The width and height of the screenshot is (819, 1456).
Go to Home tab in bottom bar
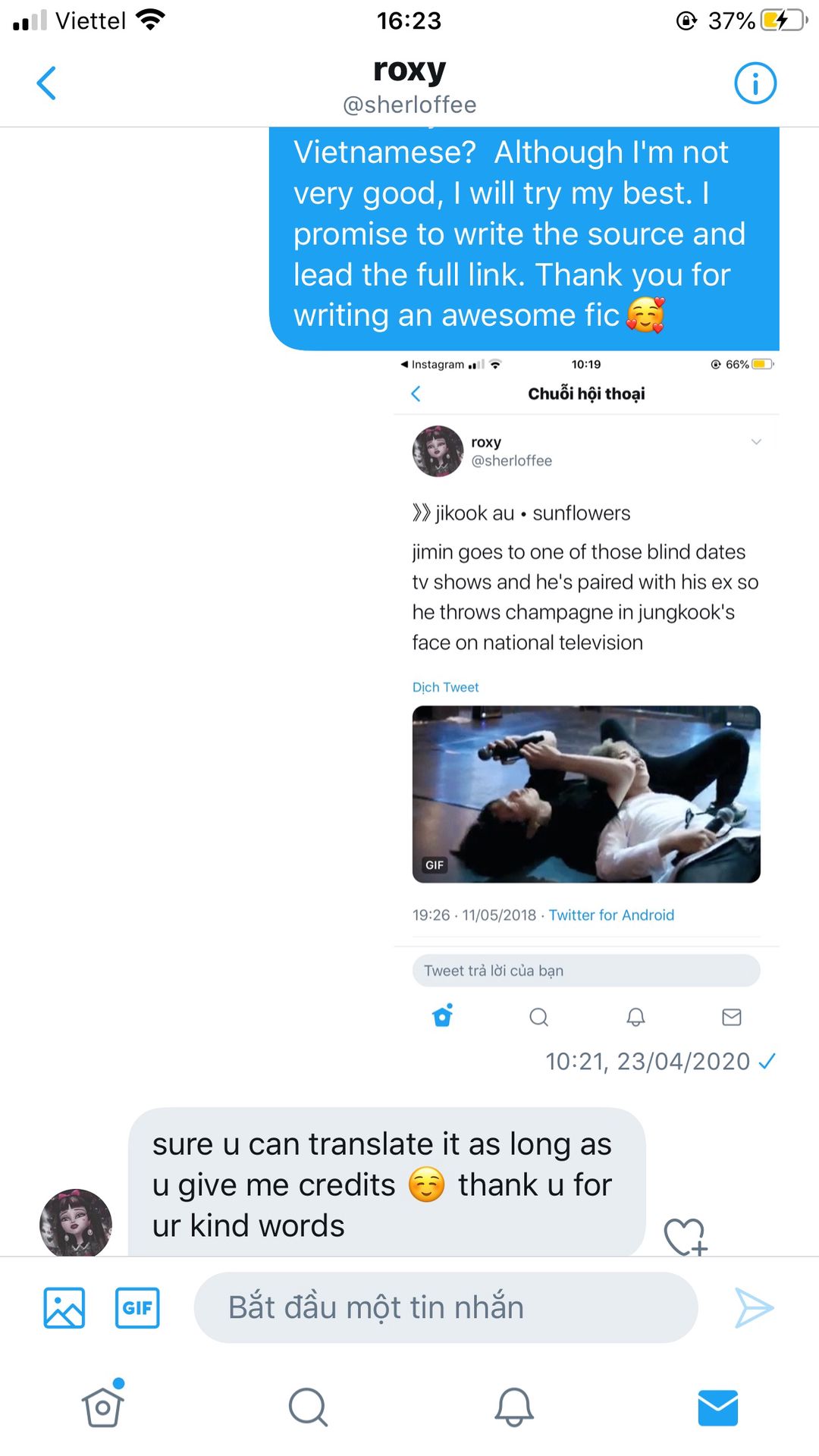[103, 1407]
